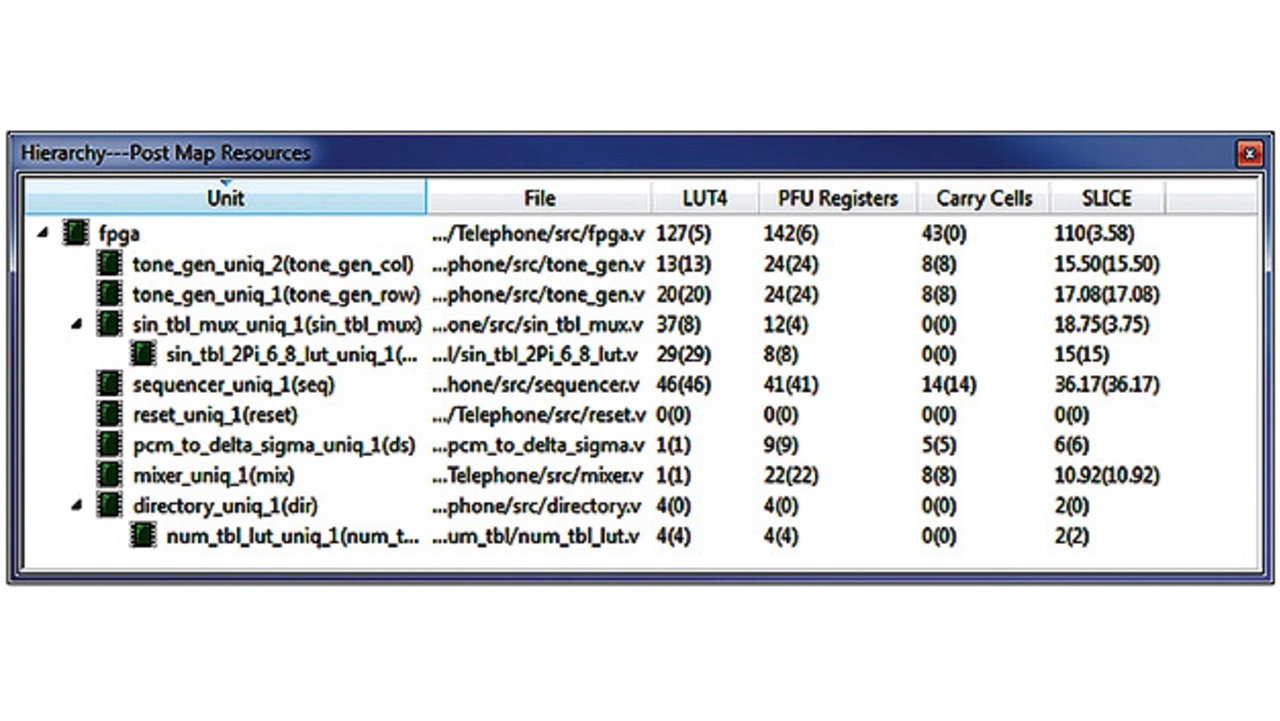Collapse the fpga root tree node

tap(43, 234)
